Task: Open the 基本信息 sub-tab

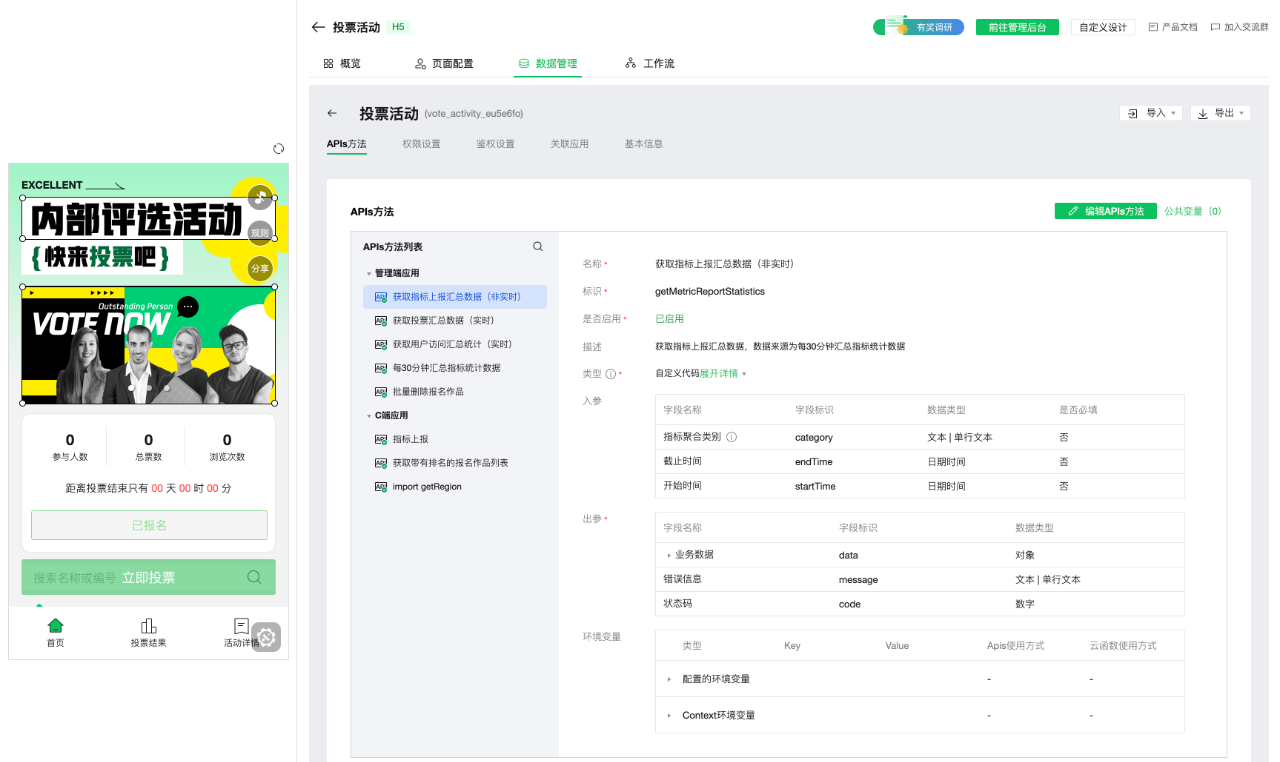Action: pos(643,144)
